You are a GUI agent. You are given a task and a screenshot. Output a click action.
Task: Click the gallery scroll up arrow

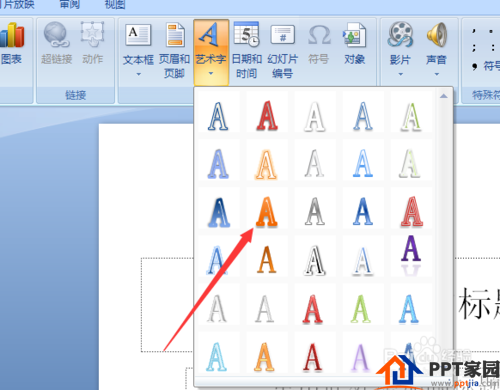443,96
